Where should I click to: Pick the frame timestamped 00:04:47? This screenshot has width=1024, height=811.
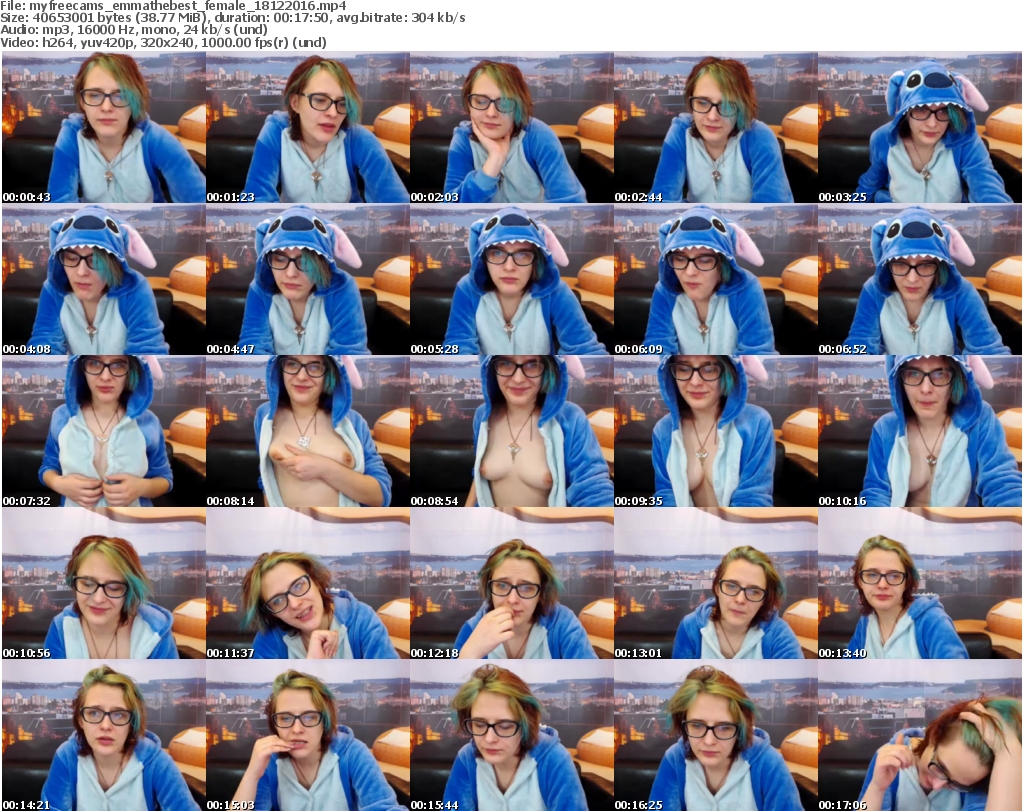(x=308, y=279)
